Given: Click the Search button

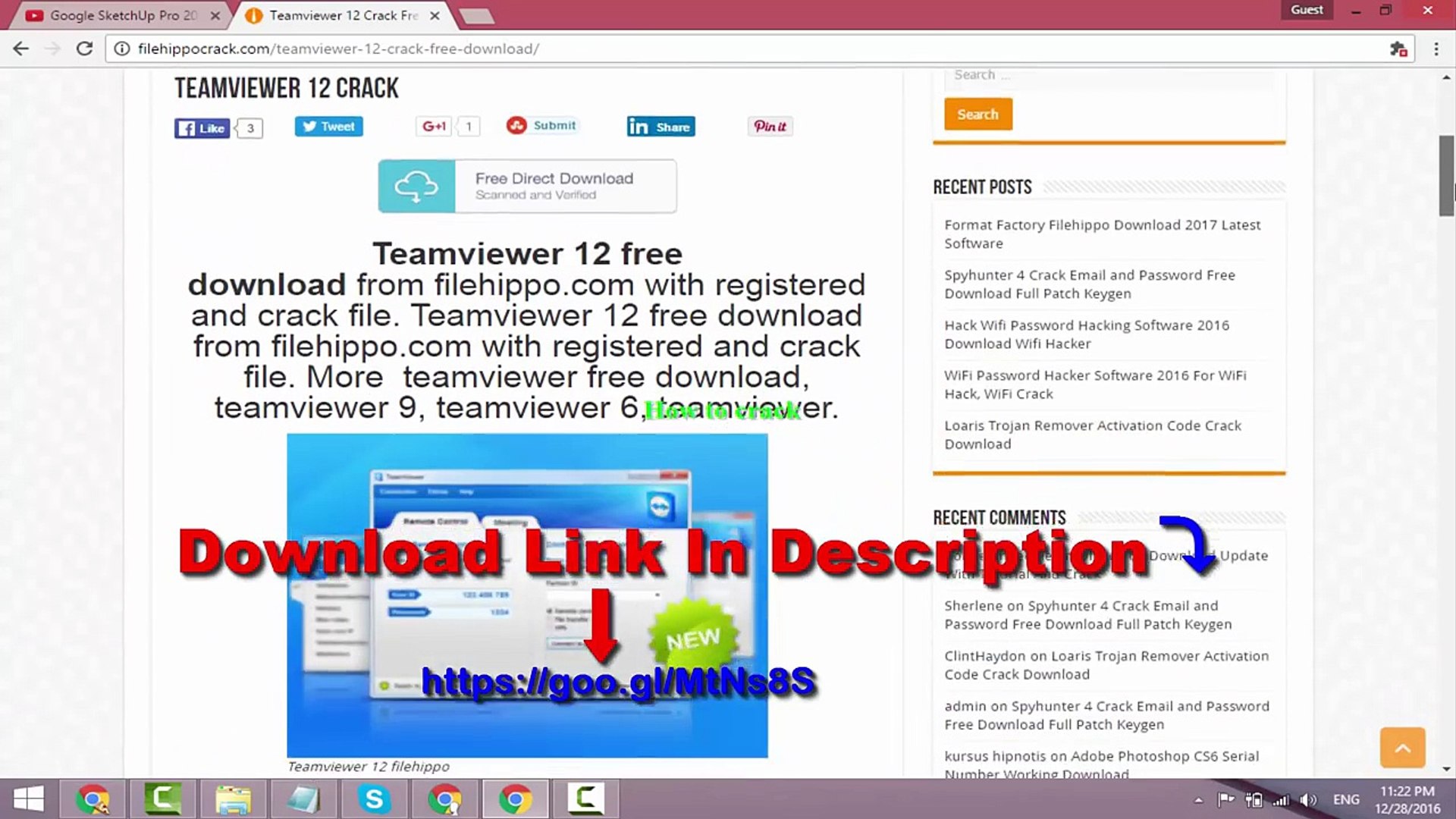Looking at the screenshot, I should point(978,113).
